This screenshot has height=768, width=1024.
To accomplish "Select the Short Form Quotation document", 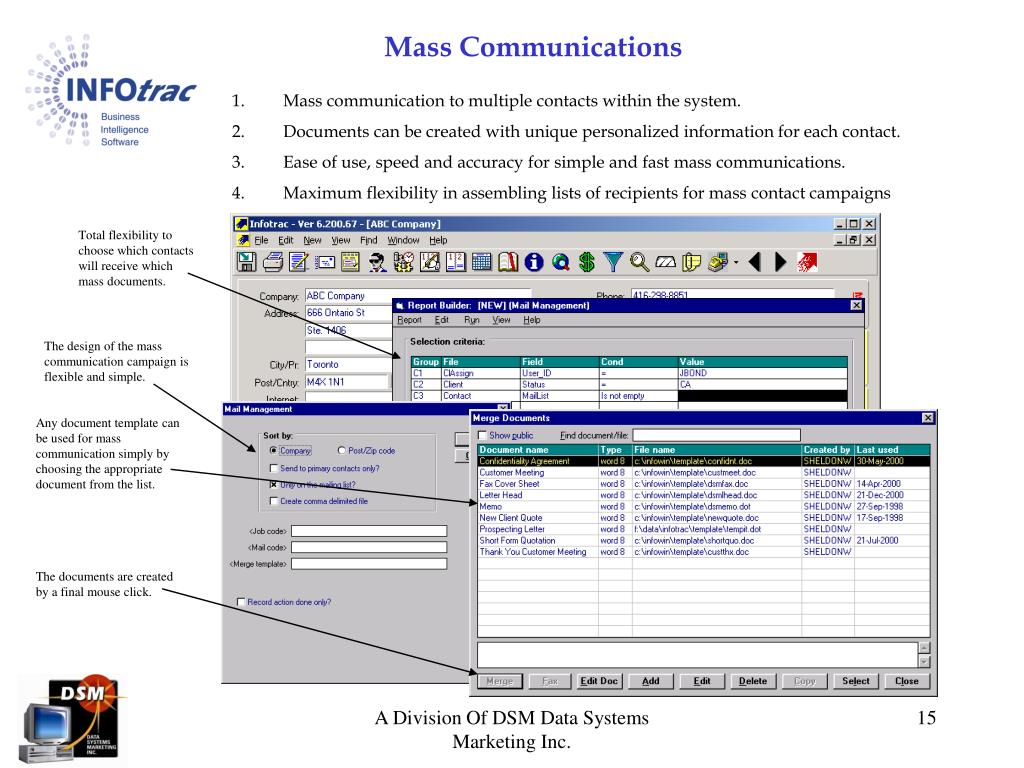I will coord(704,541).
